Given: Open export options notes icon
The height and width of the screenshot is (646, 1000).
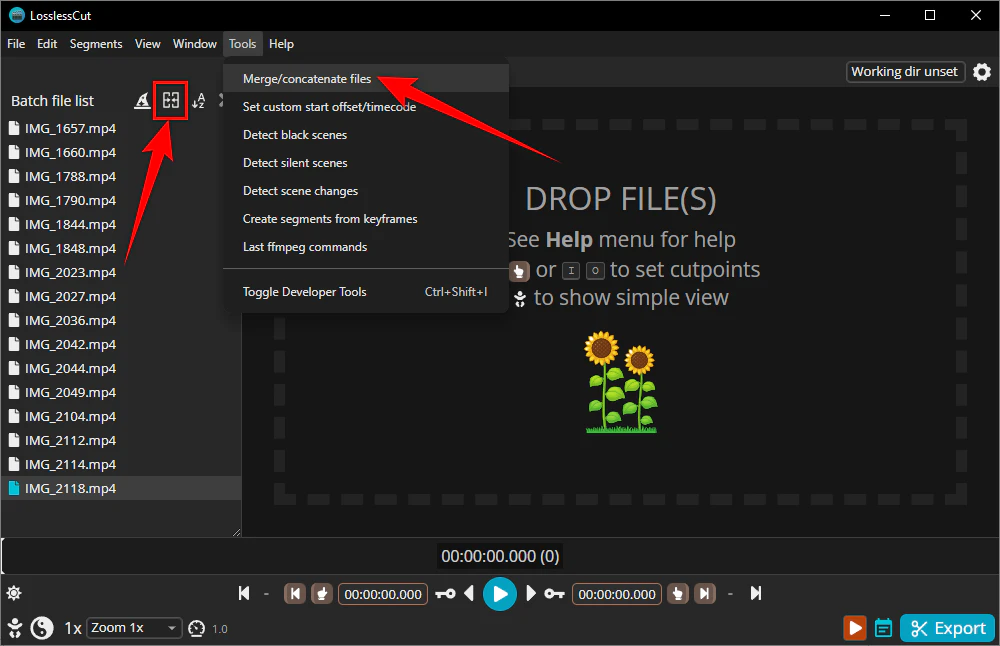Looking at the screenshot, I should click(x=883, y=628).
